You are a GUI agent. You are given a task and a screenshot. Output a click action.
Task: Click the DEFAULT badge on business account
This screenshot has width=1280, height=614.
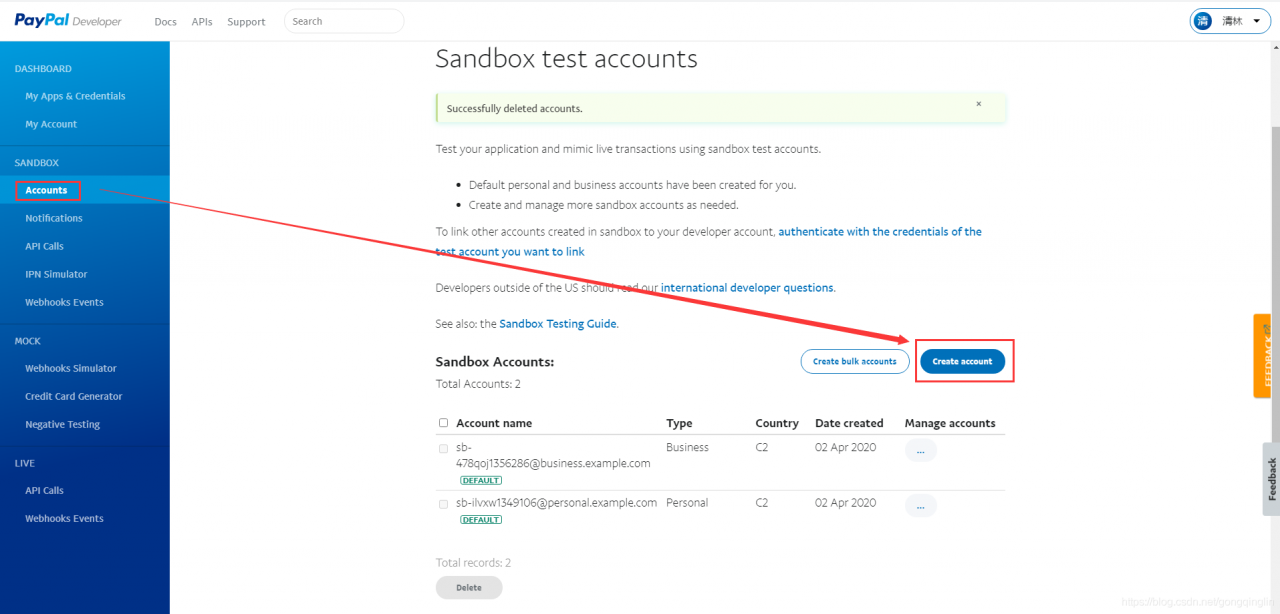(x=481, y=480)
